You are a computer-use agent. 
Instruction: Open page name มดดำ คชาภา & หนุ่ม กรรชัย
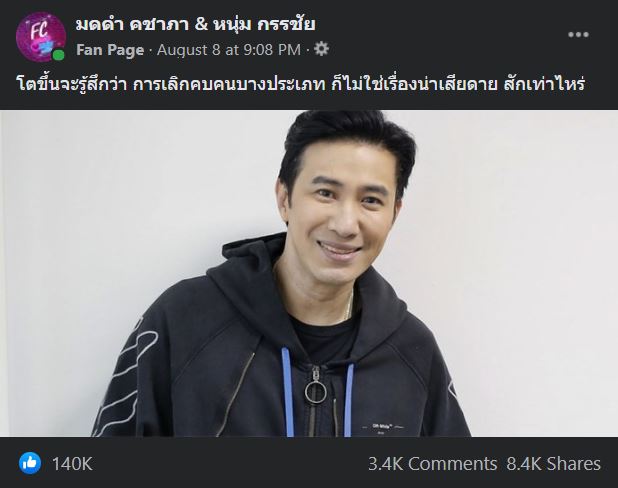[195, 24]
